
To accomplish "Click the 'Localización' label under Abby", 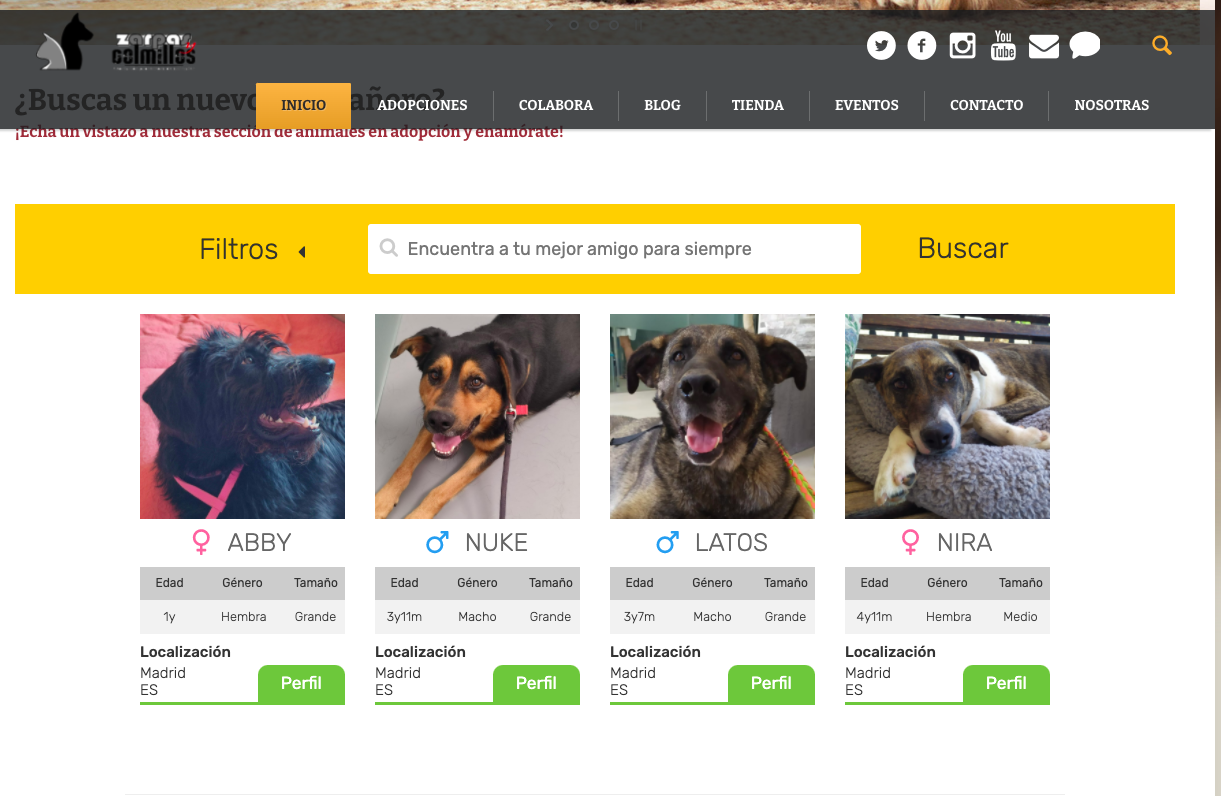I will pos(185,652).
